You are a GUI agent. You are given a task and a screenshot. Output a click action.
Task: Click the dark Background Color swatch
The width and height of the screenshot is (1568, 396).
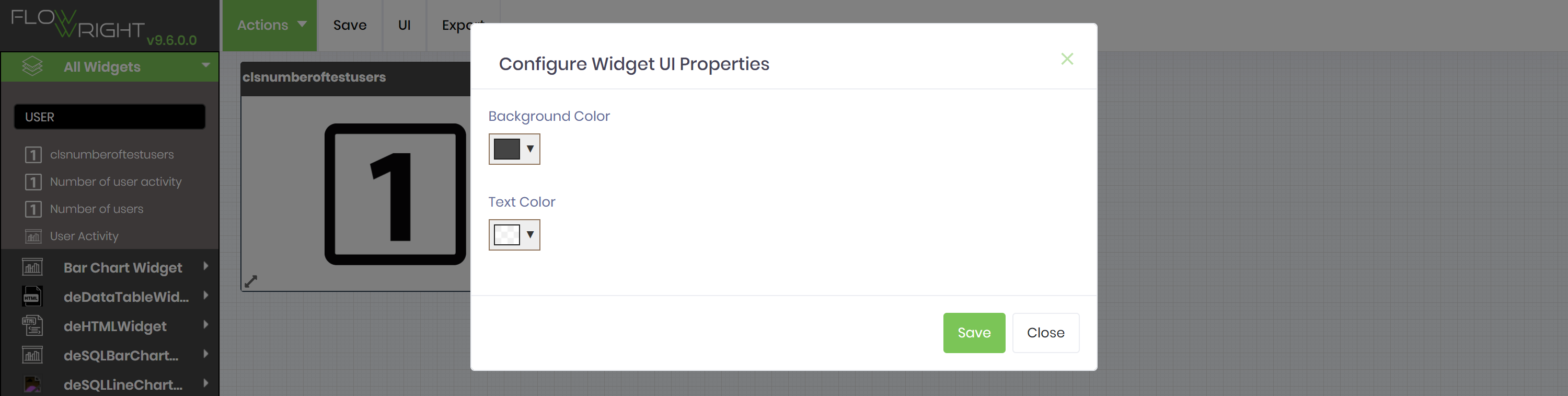click(506, 148)
